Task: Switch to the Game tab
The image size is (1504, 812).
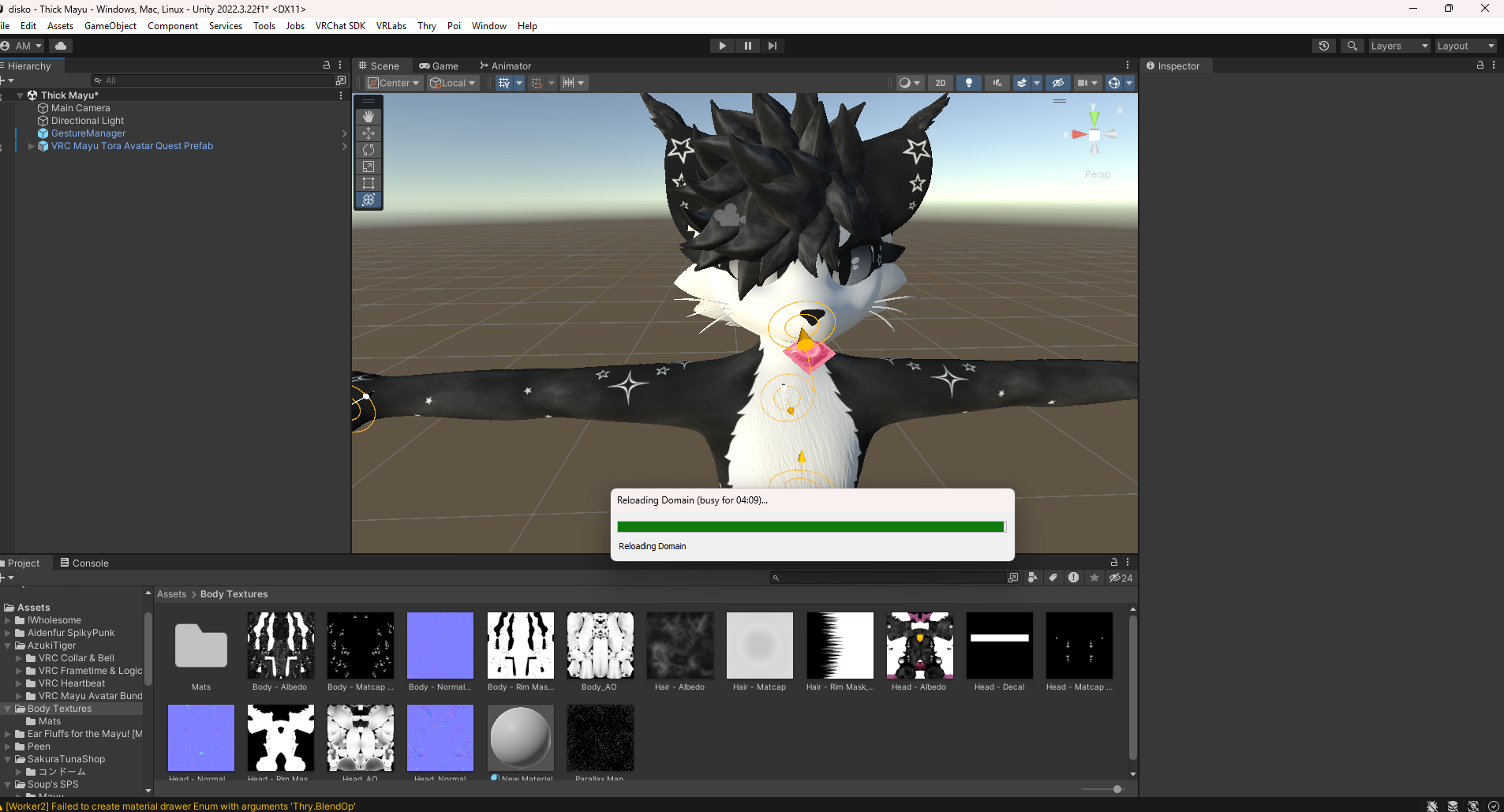Action: coord(439,66)
